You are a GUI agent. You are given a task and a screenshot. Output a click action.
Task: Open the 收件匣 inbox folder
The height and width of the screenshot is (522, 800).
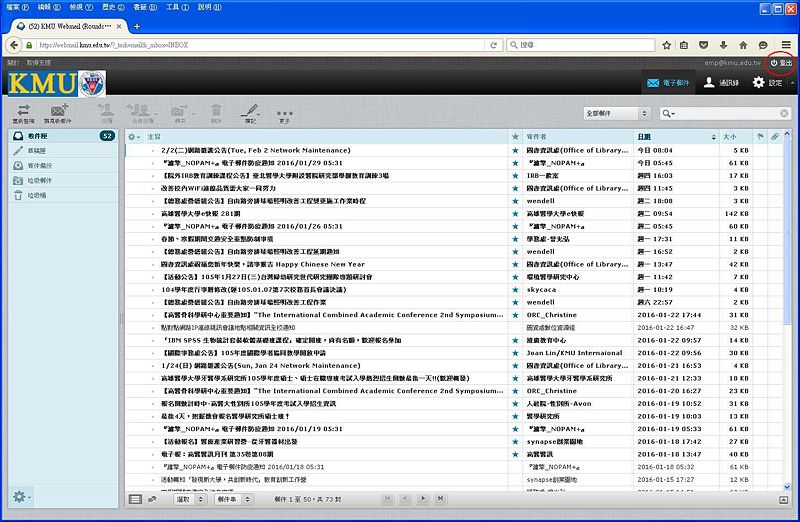[63, 136]
